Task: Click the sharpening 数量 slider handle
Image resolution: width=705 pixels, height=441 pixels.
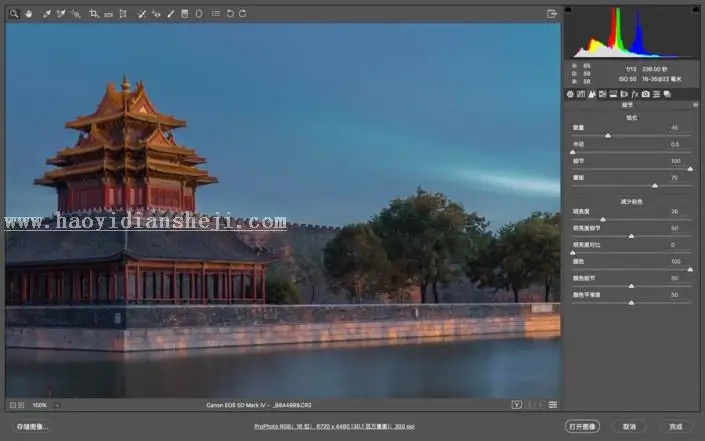Action: (x=608, y=135)
